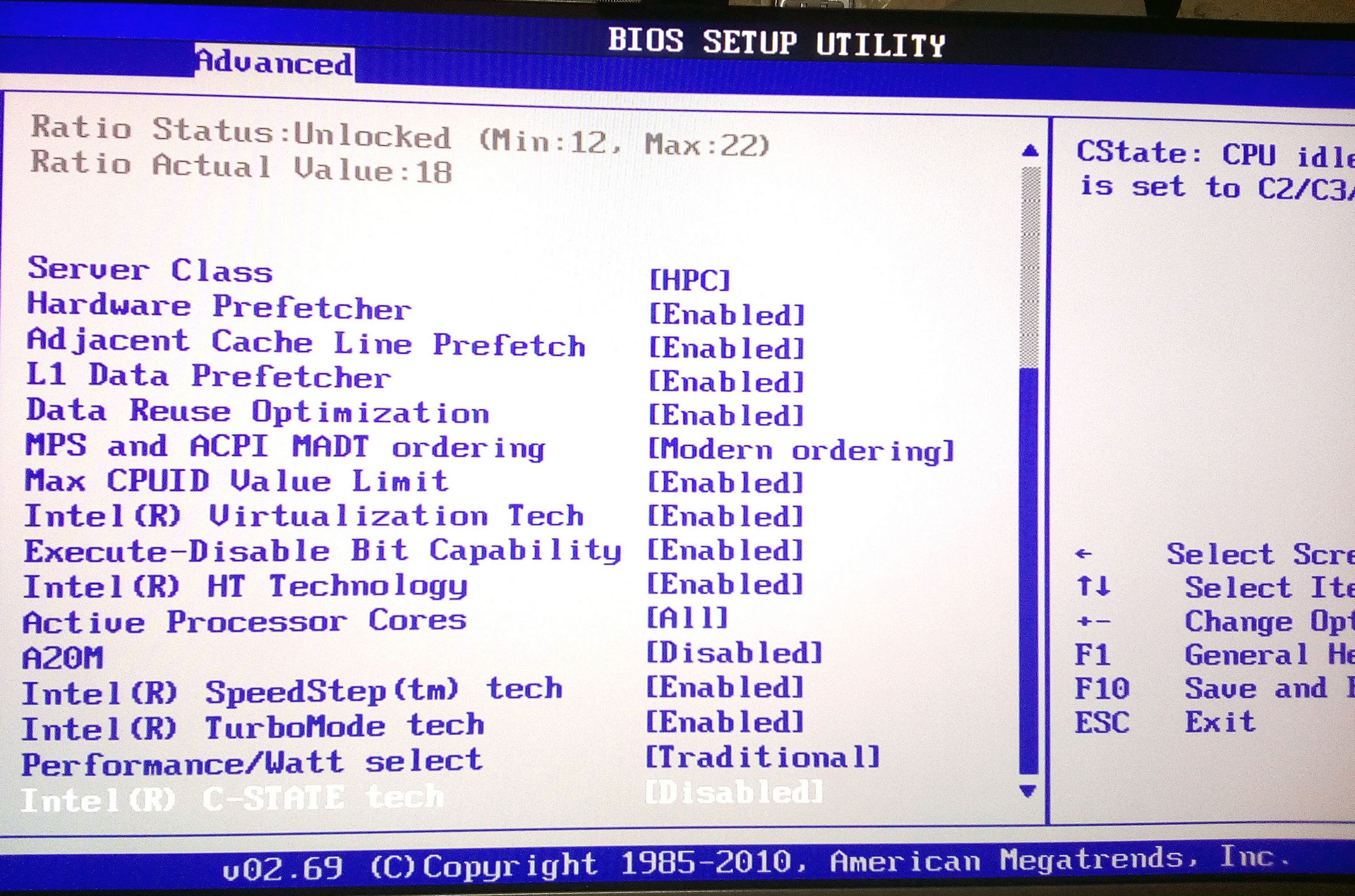The height and width of the screenshot is (896, 1355).
Task: Select the Advanced tab
Action: tap(274, 63)
